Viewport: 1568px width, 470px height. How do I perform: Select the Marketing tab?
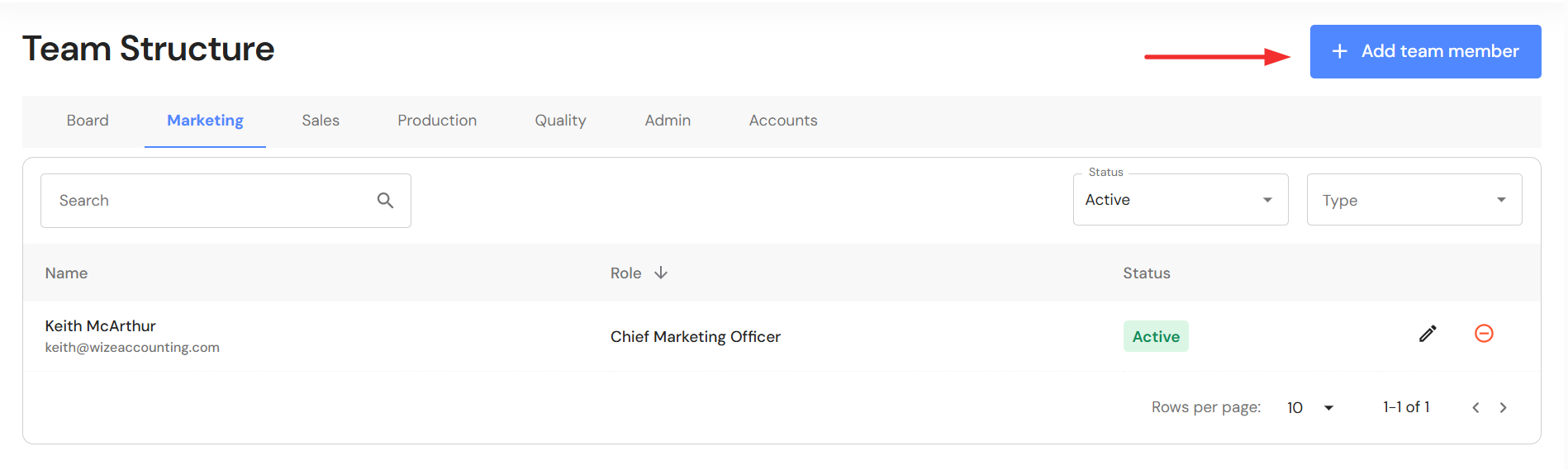pyautogui.click(x=205, y=121)
